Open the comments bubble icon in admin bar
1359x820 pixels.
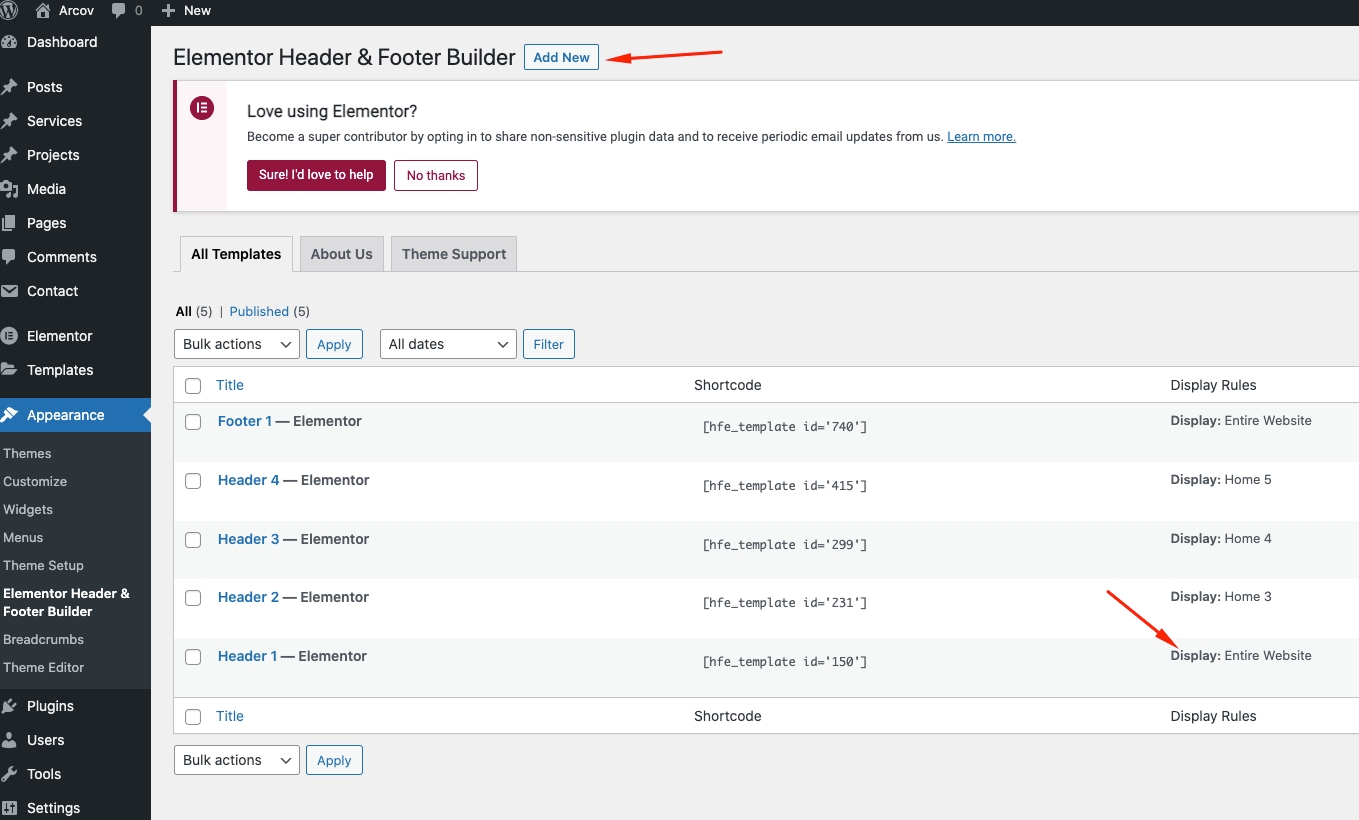tap(119, 10)
